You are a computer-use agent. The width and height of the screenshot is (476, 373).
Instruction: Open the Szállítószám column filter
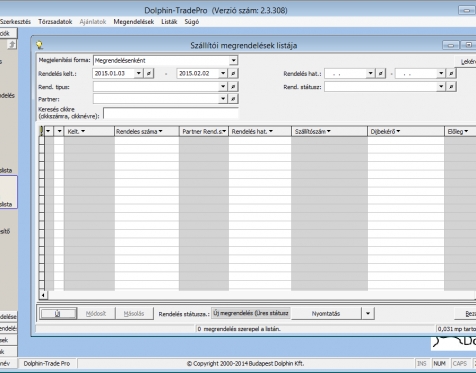tap(329, 131)
